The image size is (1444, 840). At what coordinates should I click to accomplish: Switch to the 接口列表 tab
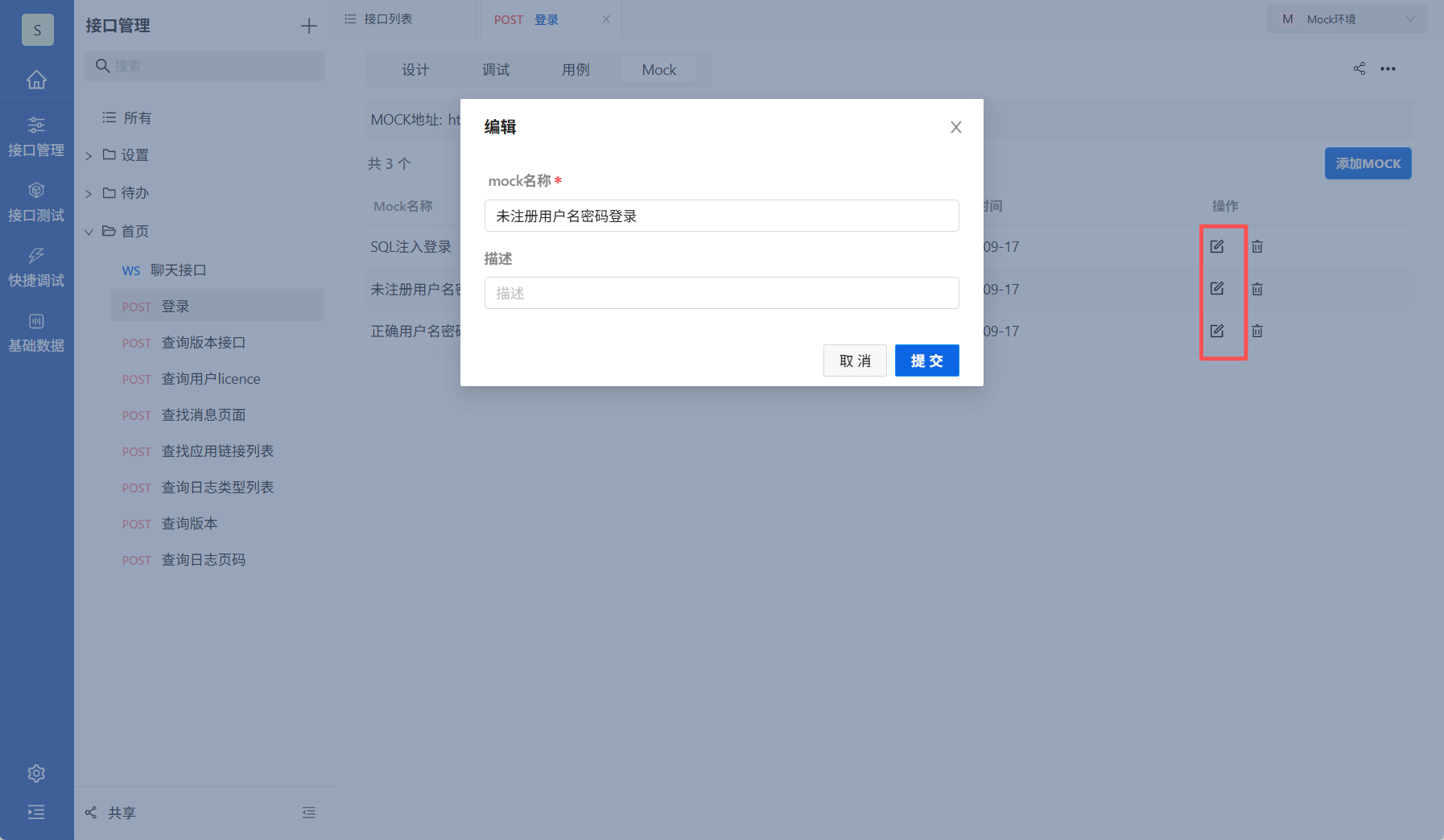[x=386, y=18]
